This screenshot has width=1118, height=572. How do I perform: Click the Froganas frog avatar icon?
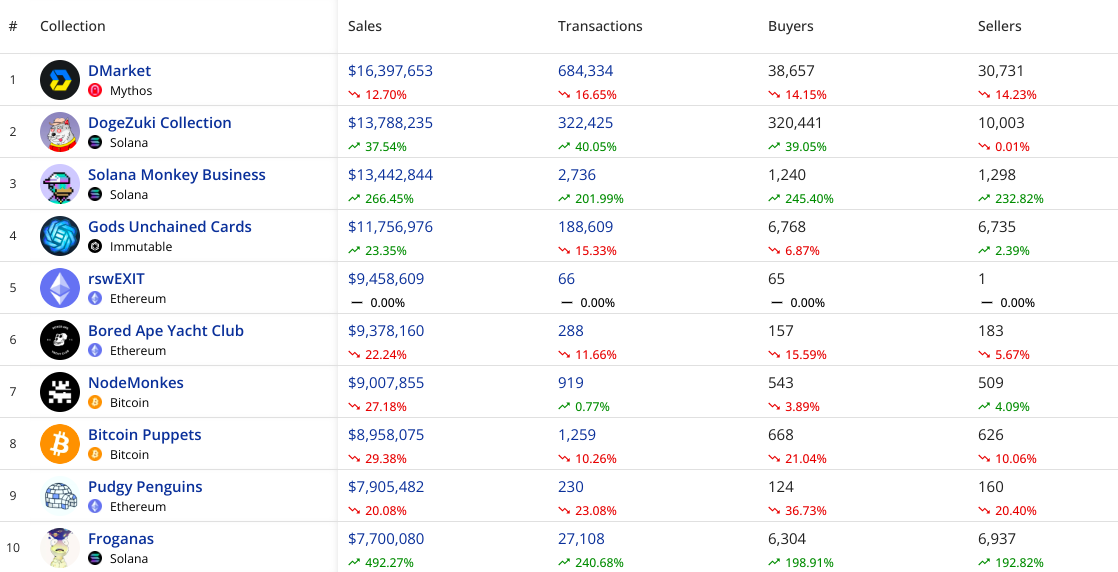(60, 548)
